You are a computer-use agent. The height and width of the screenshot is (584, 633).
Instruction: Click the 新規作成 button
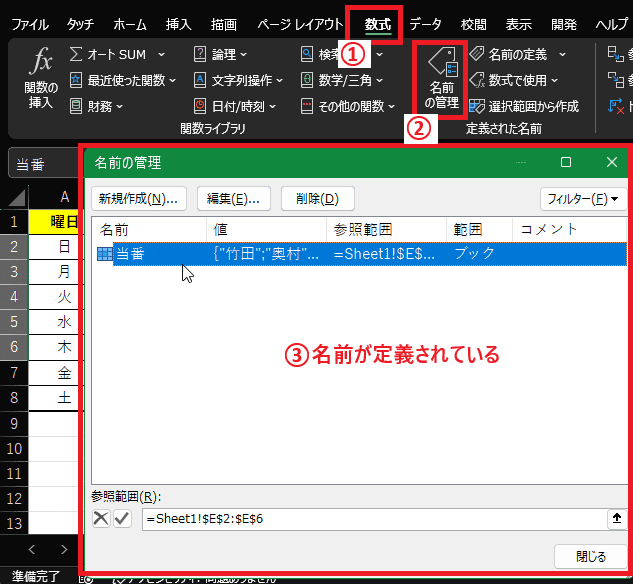point(139,198)
